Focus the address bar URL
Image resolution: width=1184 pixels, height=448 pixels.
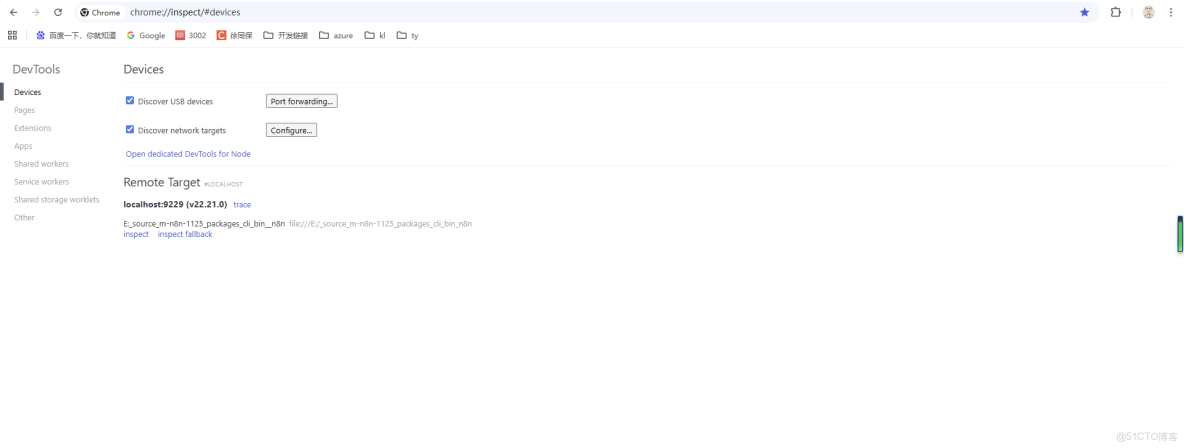(185, 12)
